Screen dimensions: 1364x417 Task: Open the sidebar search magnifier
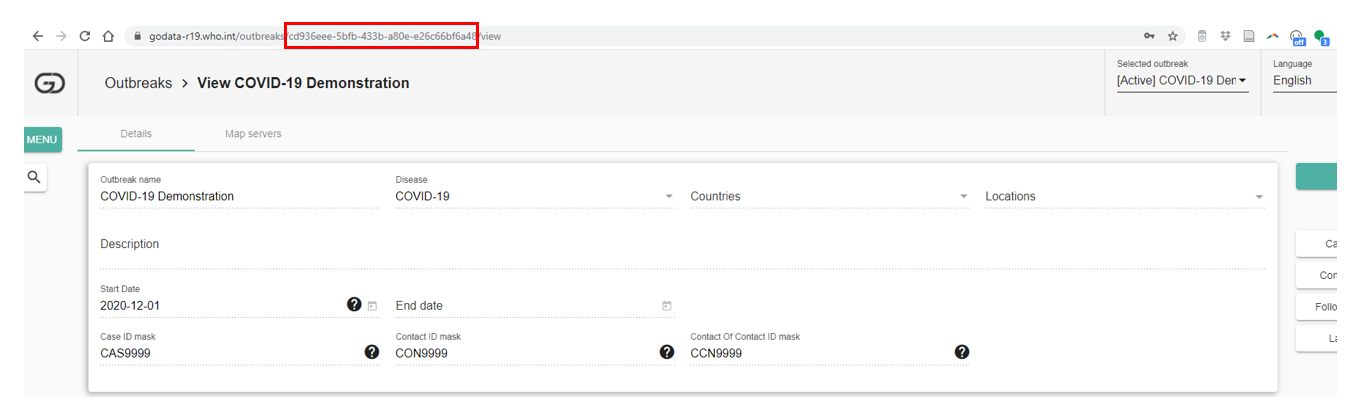[35, 178]
